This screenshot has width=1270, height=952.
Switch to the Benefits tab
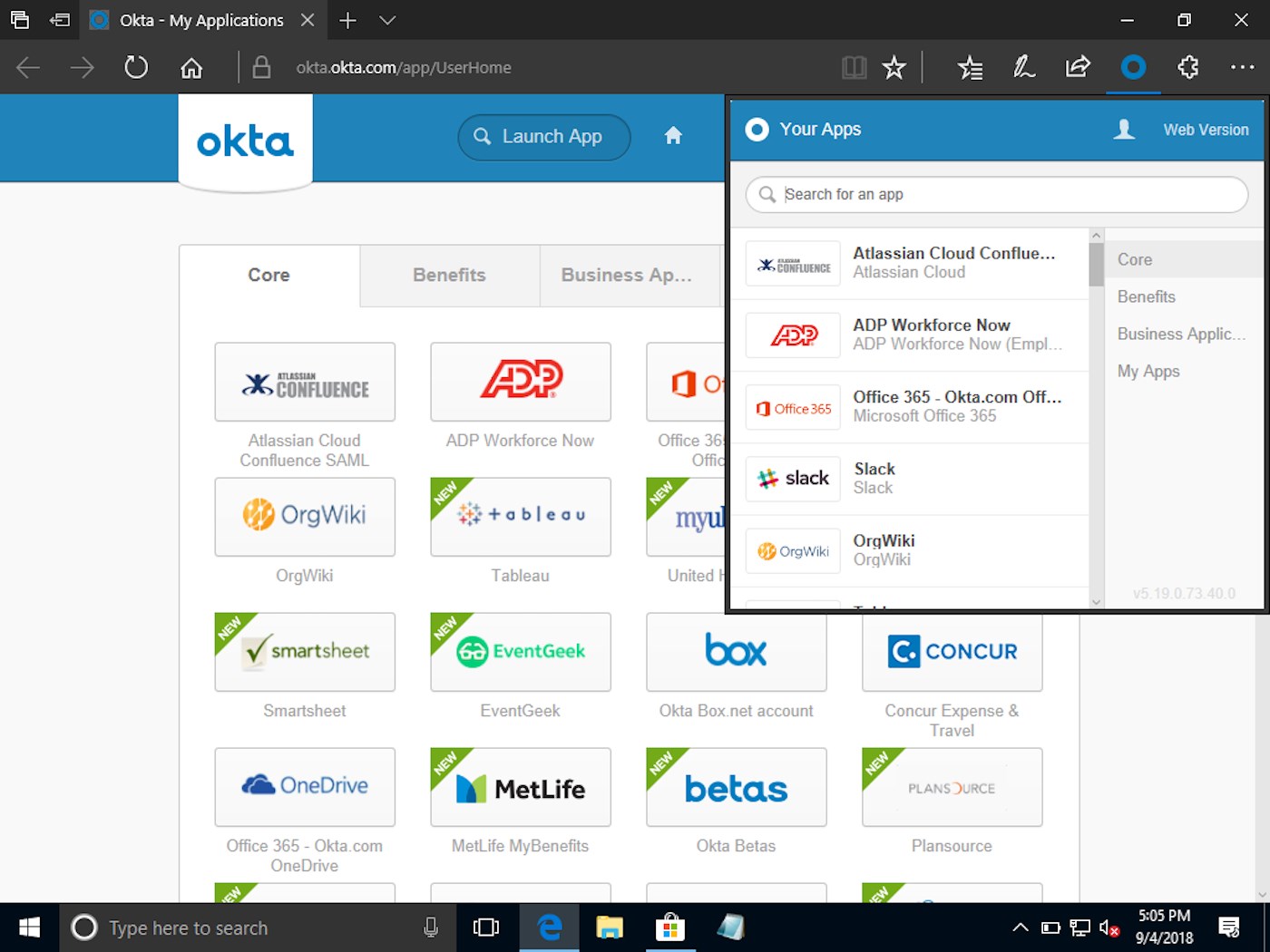tap(450, 276)
